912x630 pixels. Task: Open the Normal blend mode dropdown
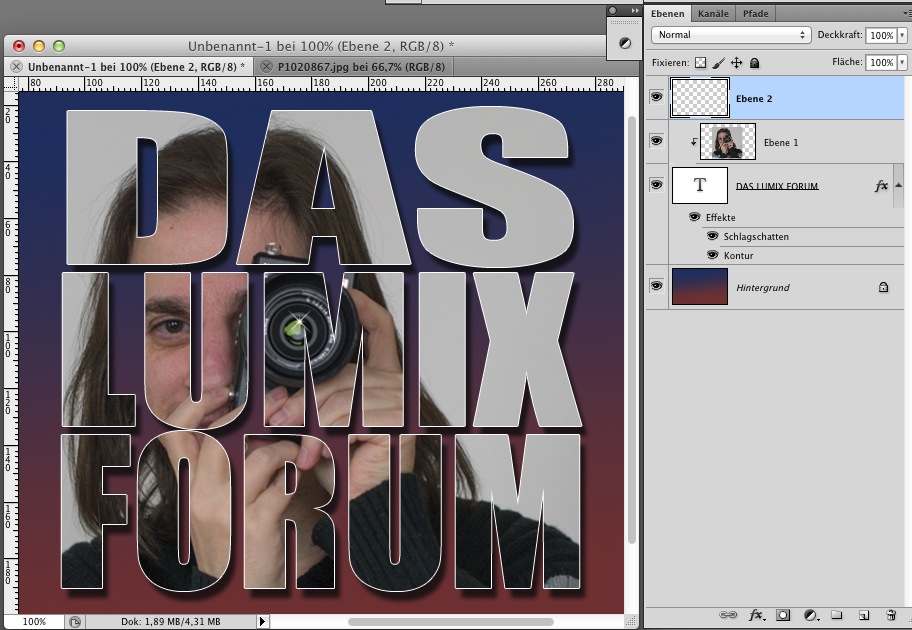click(731, 35)
